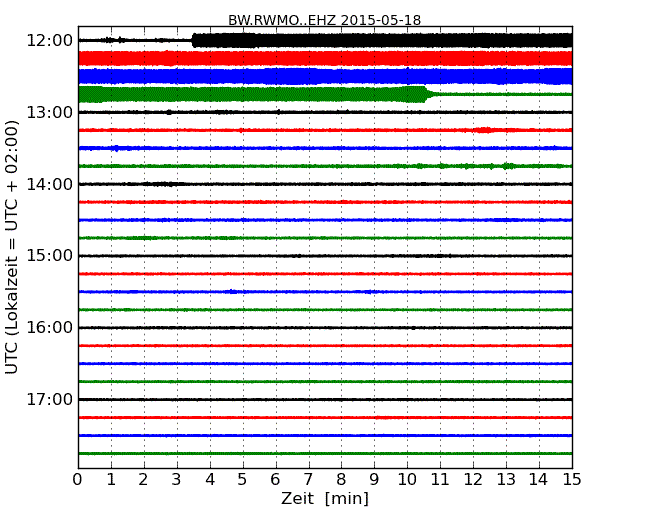650x520 pixels.
Task: Click the y-axis label UTC (Lokalzeit = UTC + 02:00)
Action: click(x=12, y=247)
